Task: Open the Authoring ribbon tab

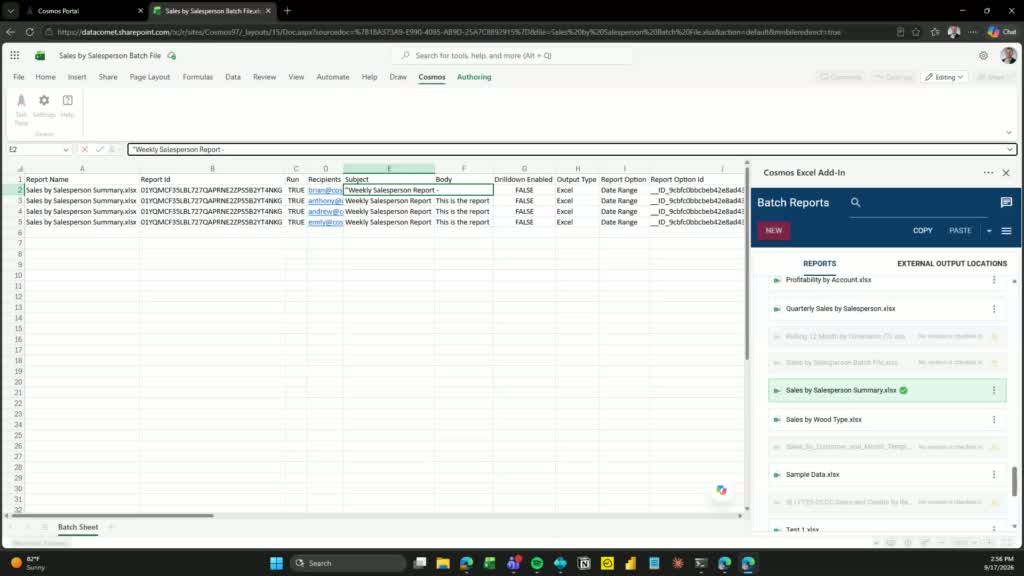Action: click(474, 77)
